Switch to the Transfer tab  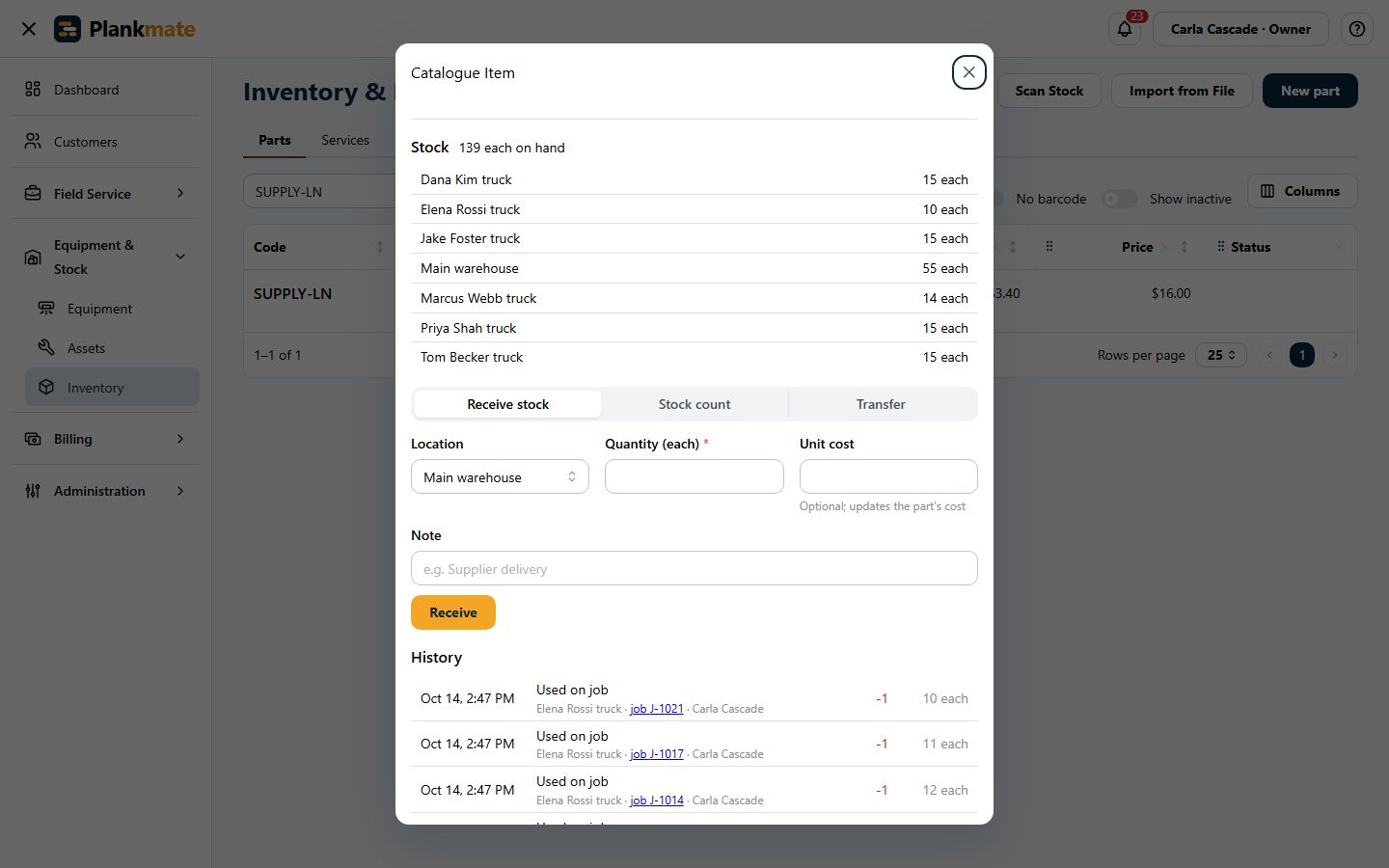pyautogui.click(x=881, y=404)
